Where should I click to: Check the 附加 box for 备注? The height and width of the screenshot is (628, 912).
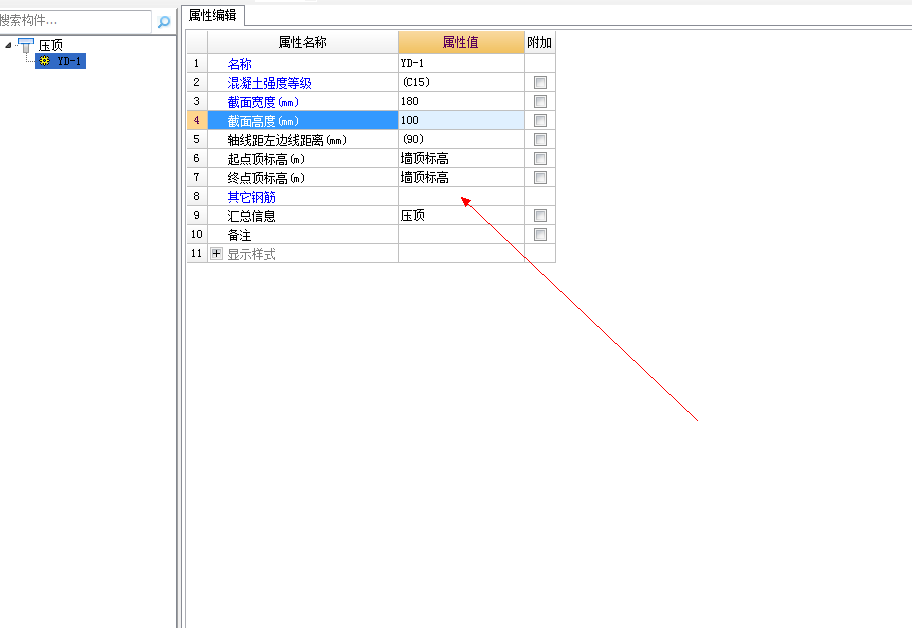(540, 234)
